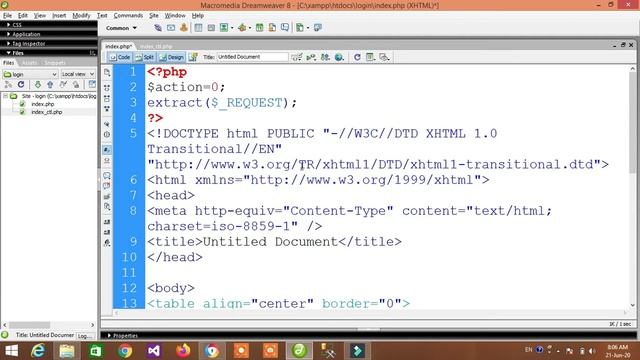This screenshot has width=640, height=360.
Task: Open the Commands menu
Action: (128, 16)
